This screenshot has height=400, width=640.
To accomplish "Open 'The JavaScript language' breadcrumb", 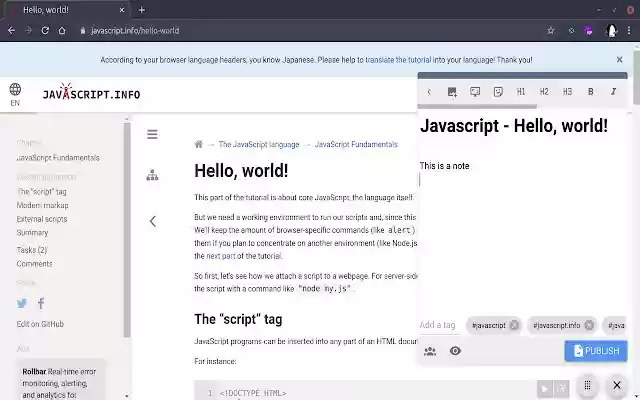I will (x=259, y=144).
